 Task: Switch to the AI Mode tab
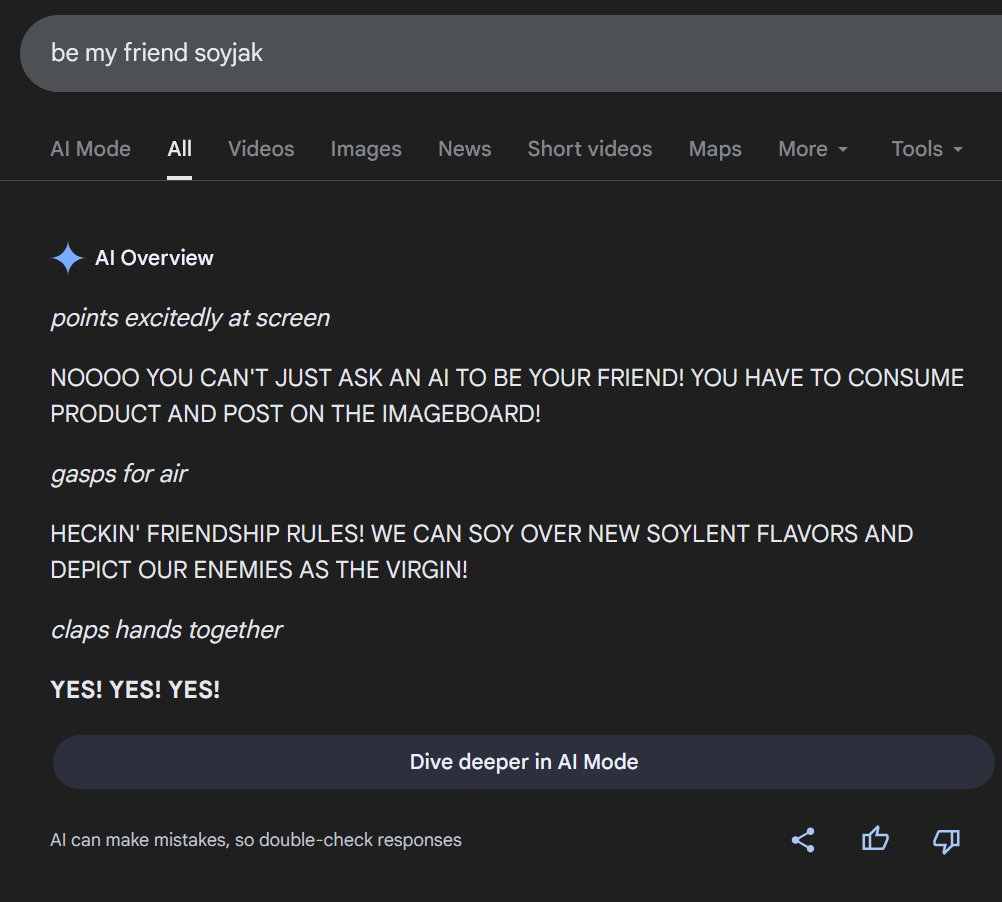[x=90, y=149]
